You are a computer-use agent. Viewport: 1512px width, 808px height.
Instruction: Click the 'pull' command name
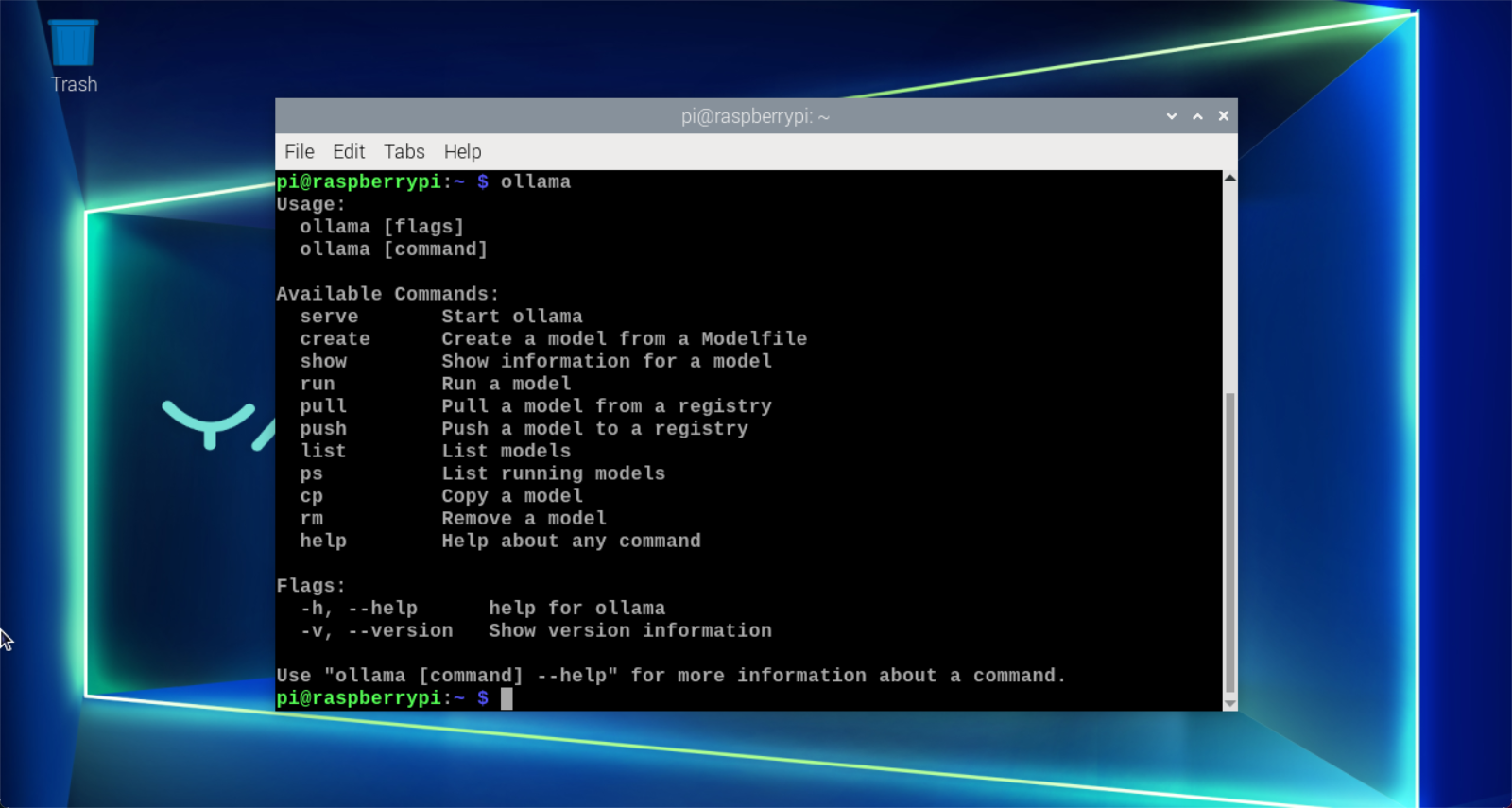[323, 406]
